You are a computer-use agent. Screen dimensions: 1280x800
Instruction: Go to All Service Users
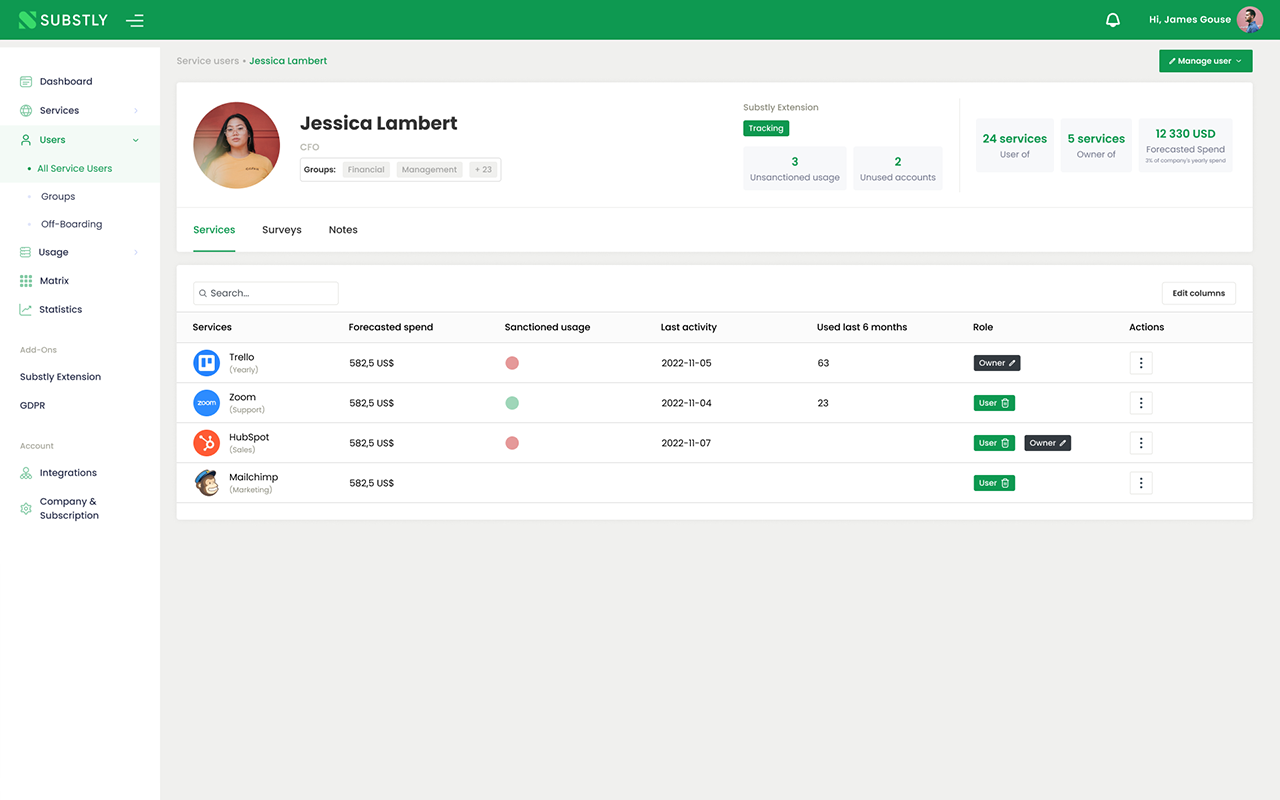point(75,168)
